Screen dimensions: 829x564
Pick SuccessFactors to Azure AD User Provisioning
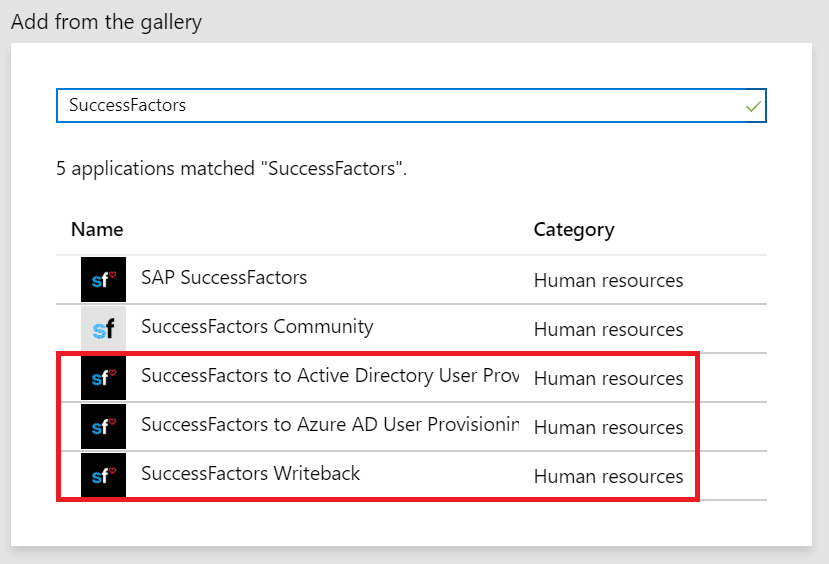[330, 425]
